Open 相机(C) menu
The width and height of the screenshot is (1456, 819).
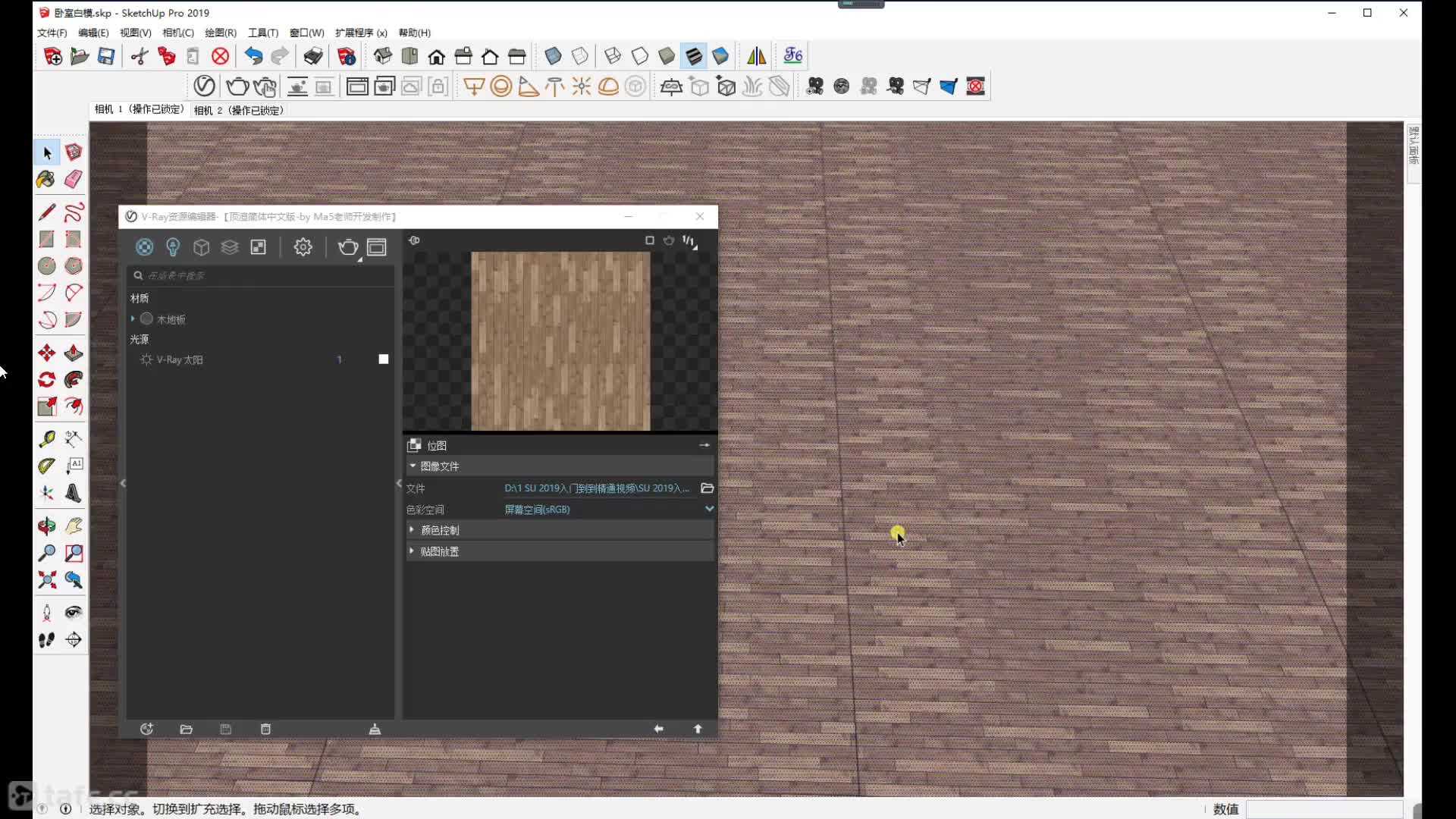point(178,33)
